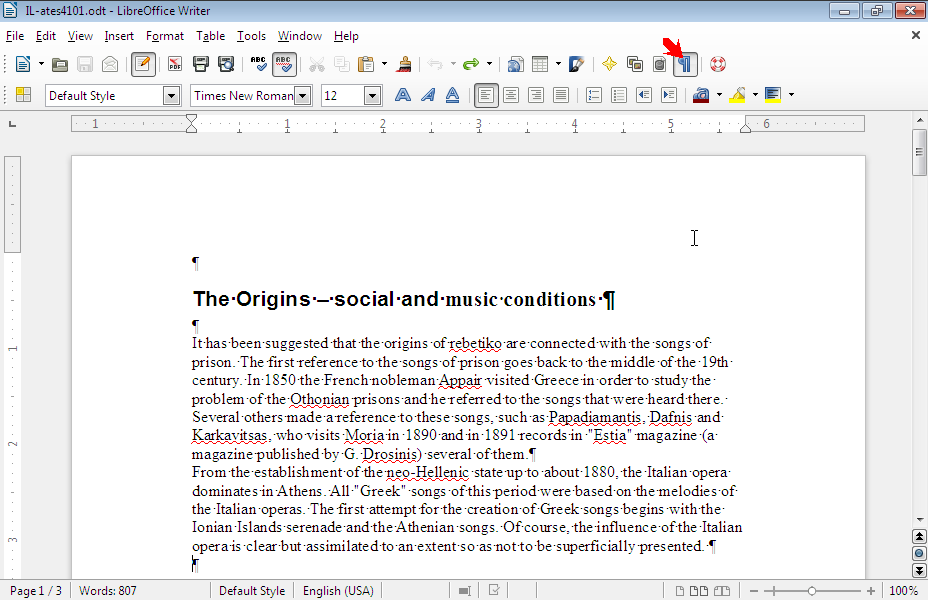Click the Copy icon
The width and height of the screenshot is (928, 600).
click(x=341, y=64)
